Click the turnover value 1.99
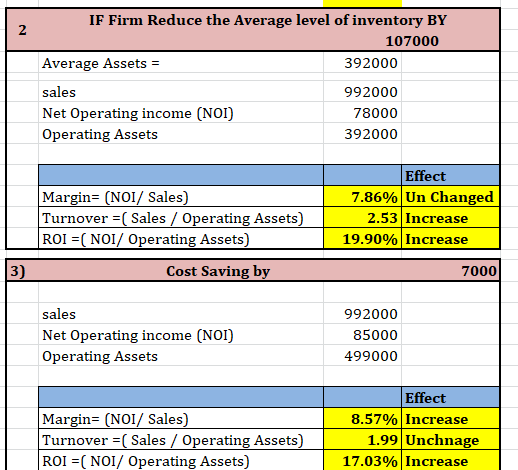 coord(362,440)
